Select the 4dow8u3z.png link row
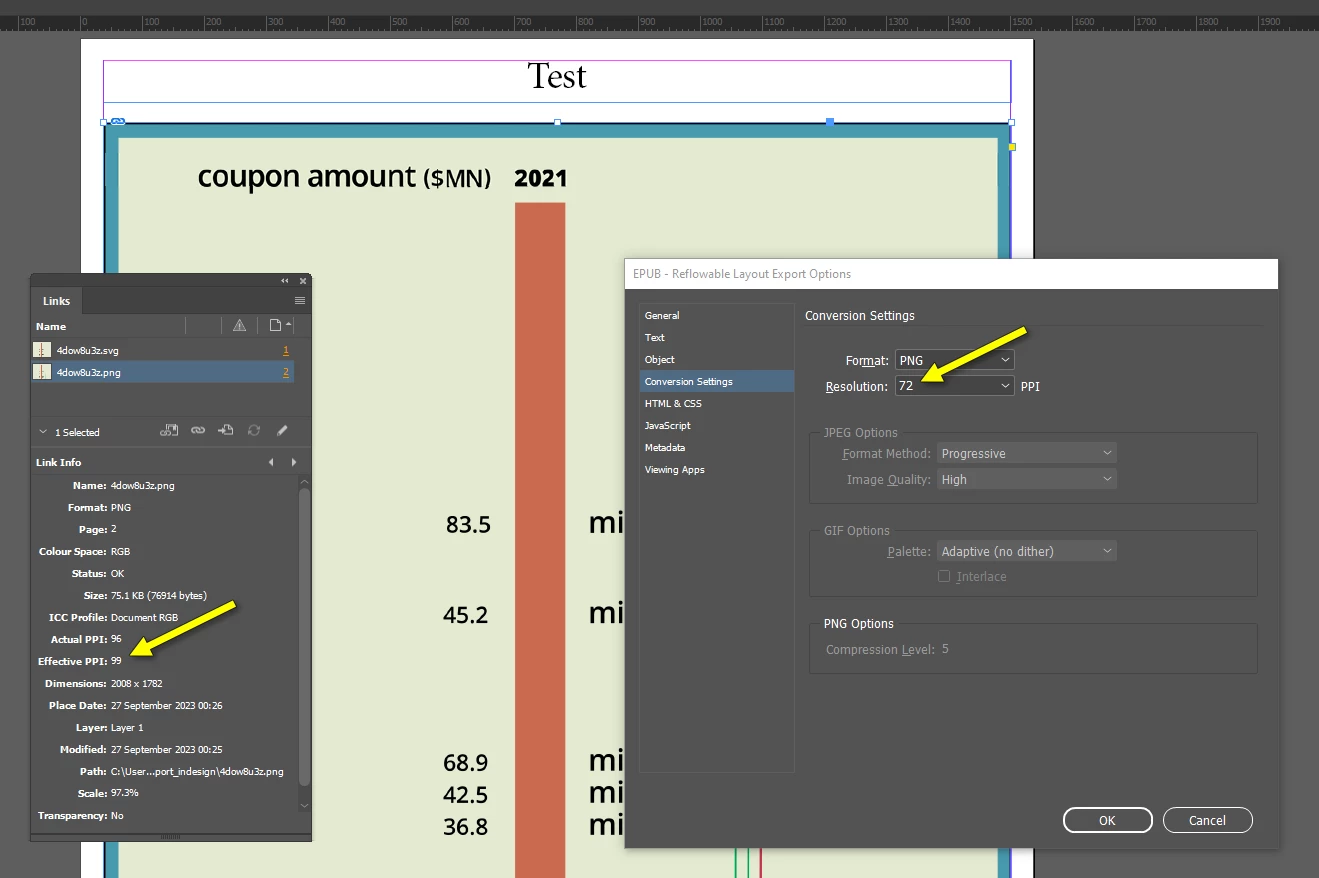The height and width of the screenshot is (878, 1319). 163,372
